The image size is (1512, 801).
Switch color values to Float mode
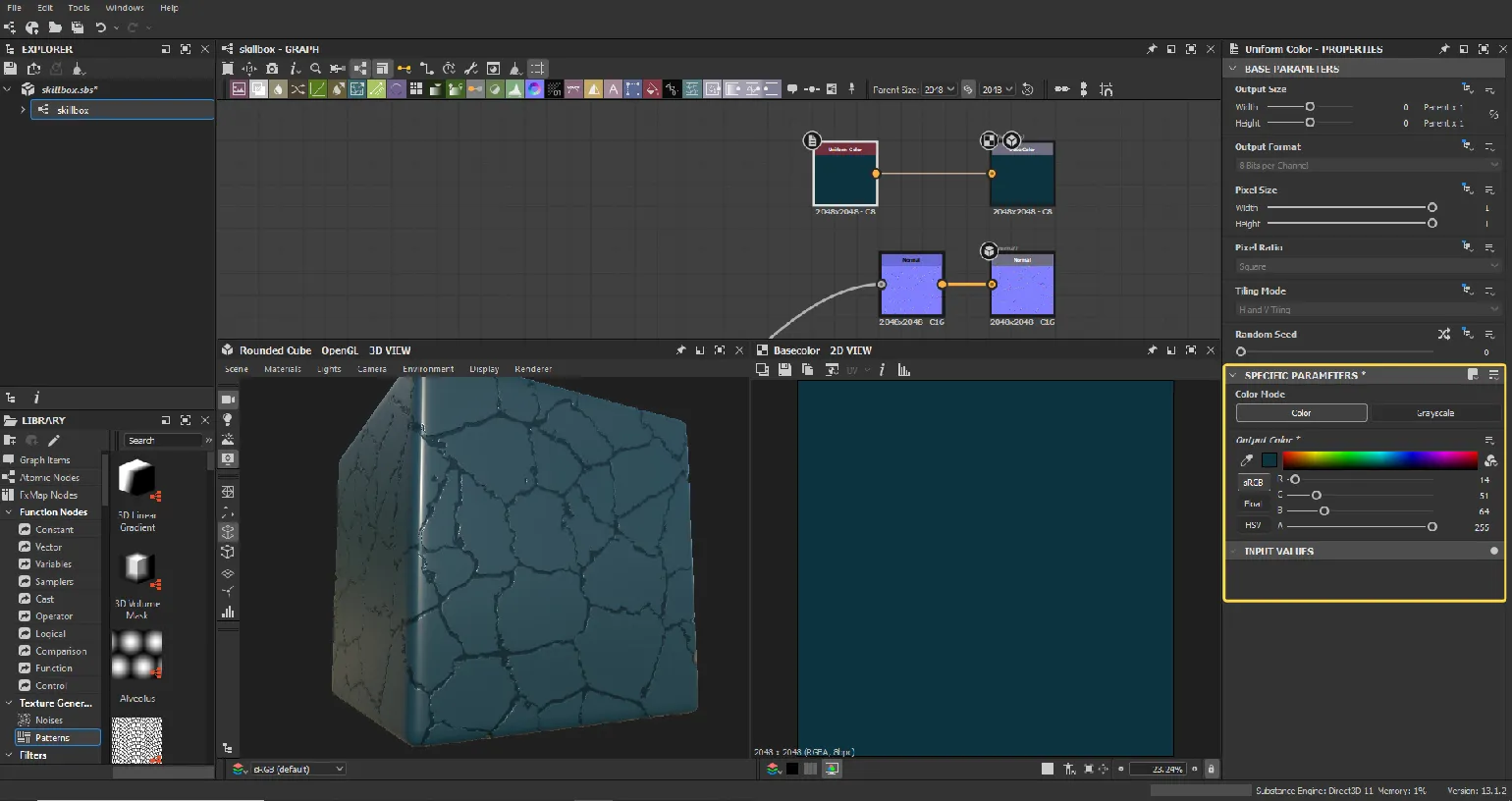click(x=1253, y=504)
